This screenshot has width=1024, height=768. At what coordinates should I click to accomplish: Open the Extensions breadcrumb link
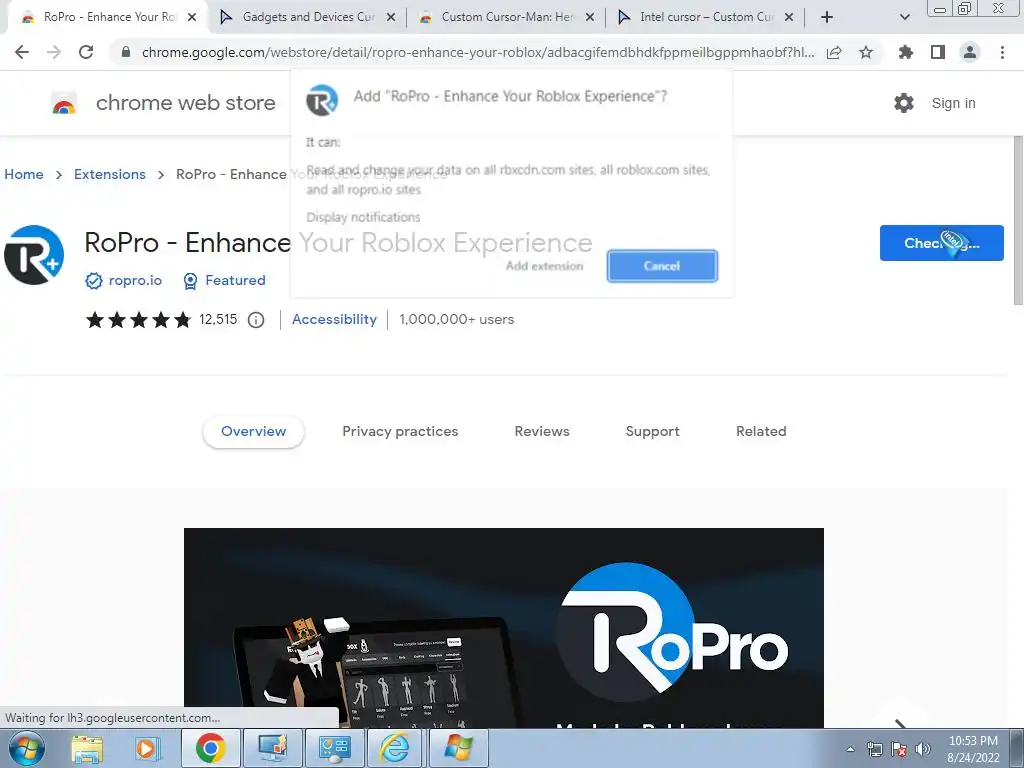pyautogui.click(x=110, y=174)
